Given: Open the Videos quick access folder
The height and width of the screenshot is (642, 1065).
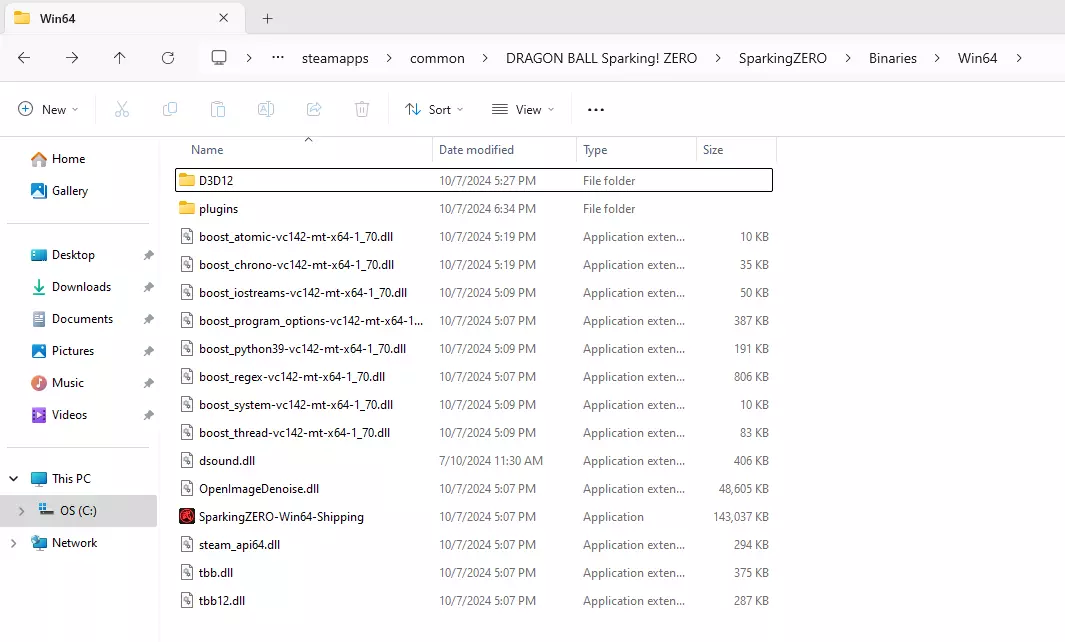Looking at the screenshot, I should 58,414.
